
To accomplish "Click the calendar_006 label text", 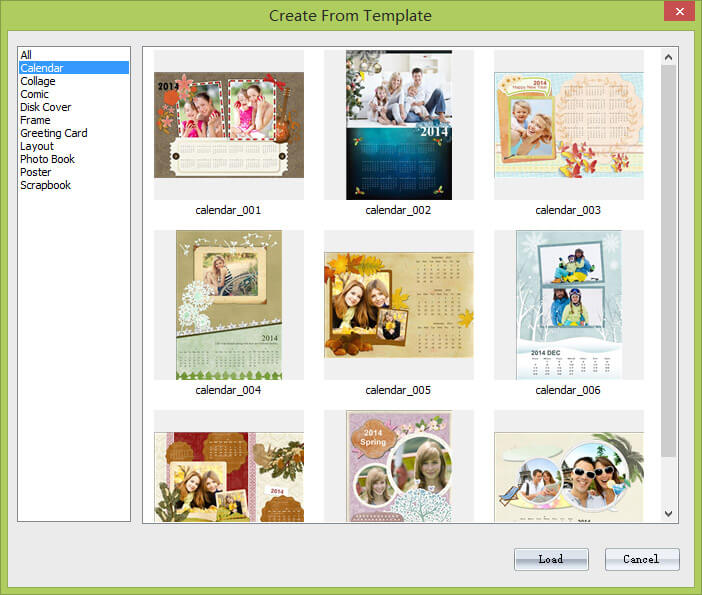I will coord(568,390).
